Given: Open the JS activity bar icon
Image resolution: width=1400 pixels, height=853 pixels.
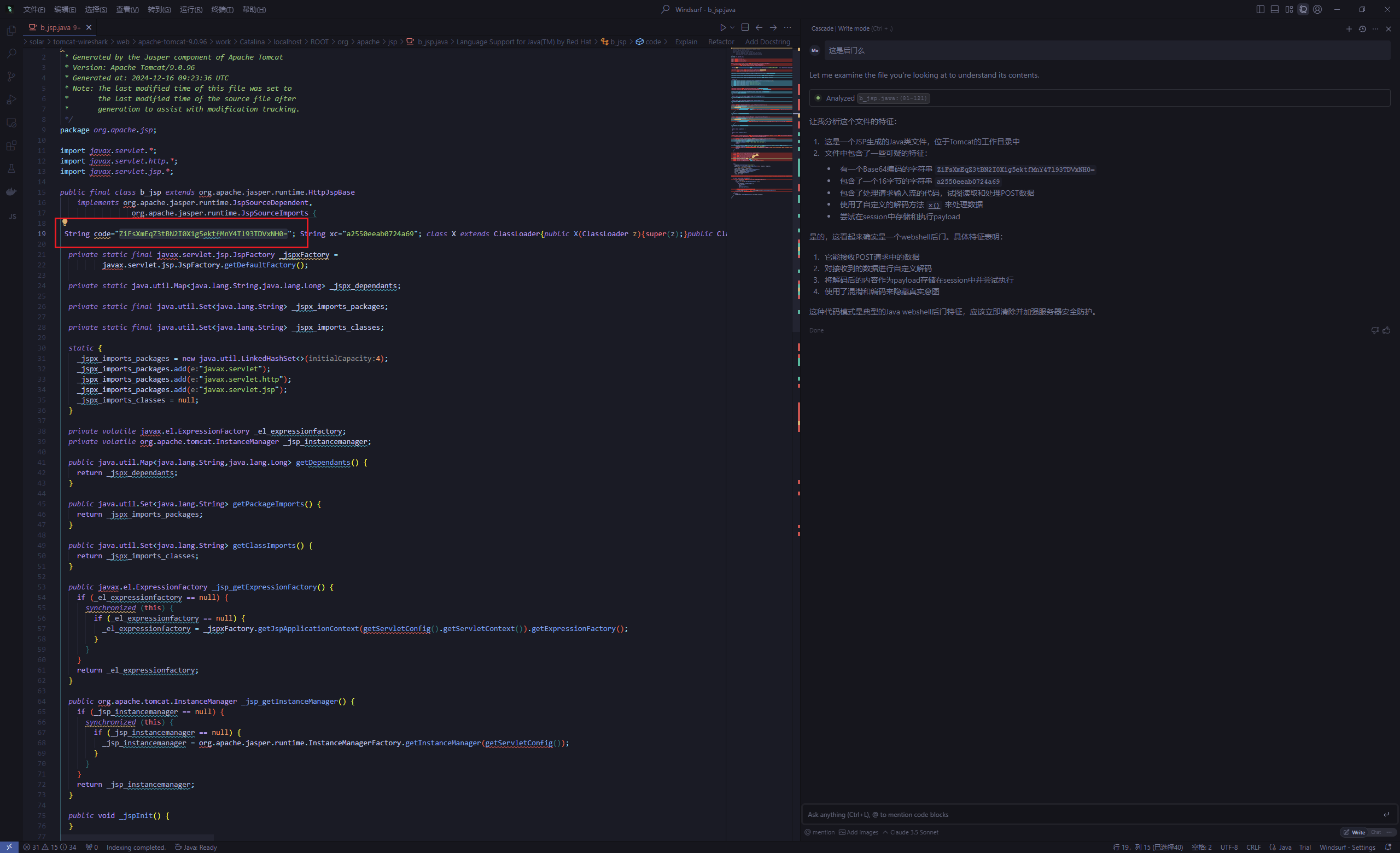Looking at the screenshot, I should pos(13,217).
